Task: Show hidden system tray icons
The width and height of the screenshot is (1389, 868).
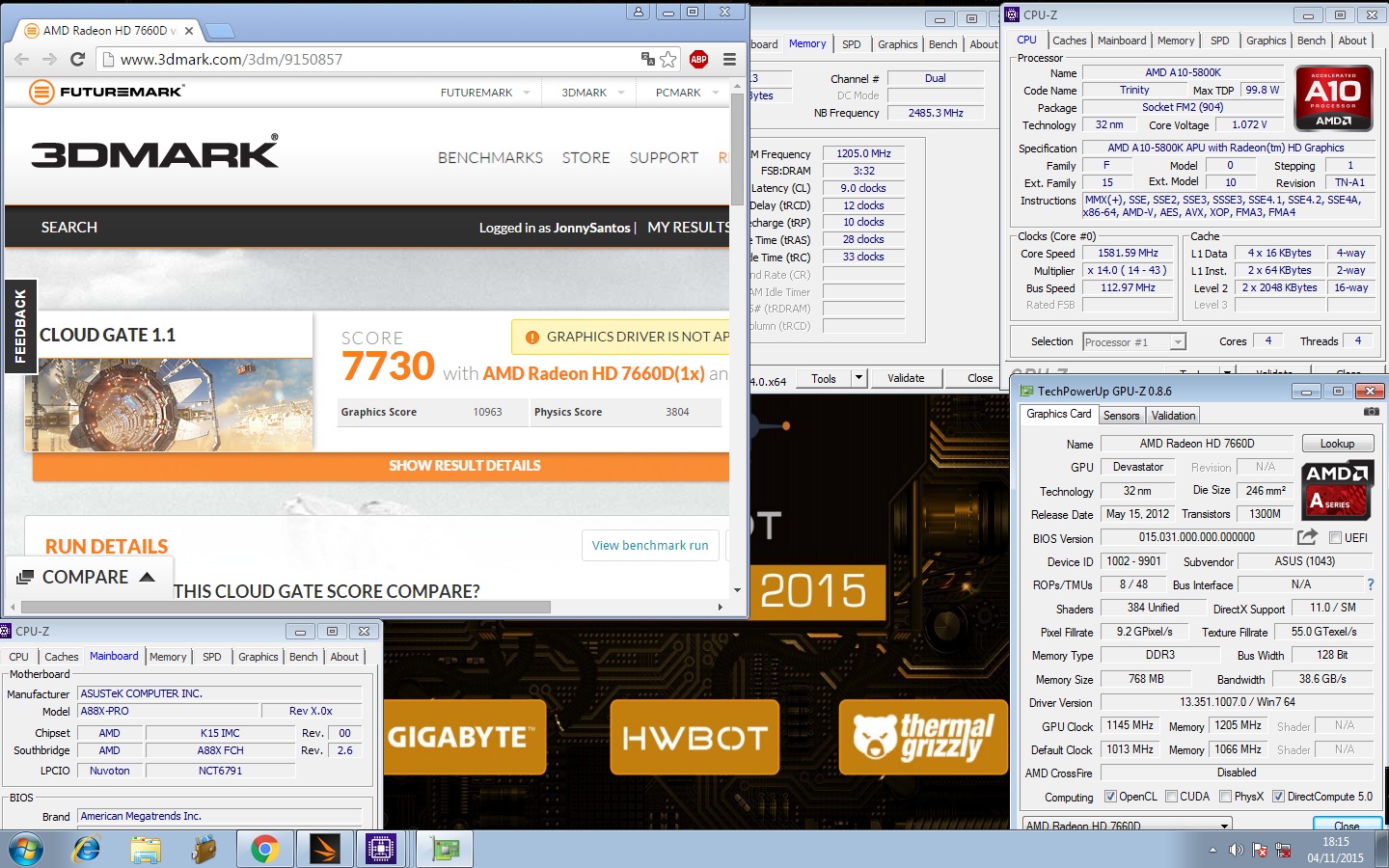Action: pyautogui.click(x=1212, y=850)
